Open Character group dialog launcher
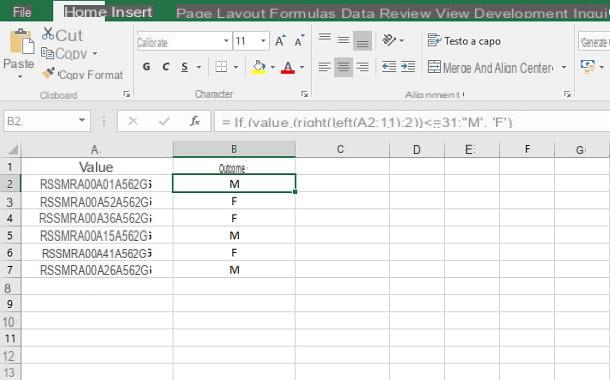This screenshot has width=610, height=380. tap(305, 94)
